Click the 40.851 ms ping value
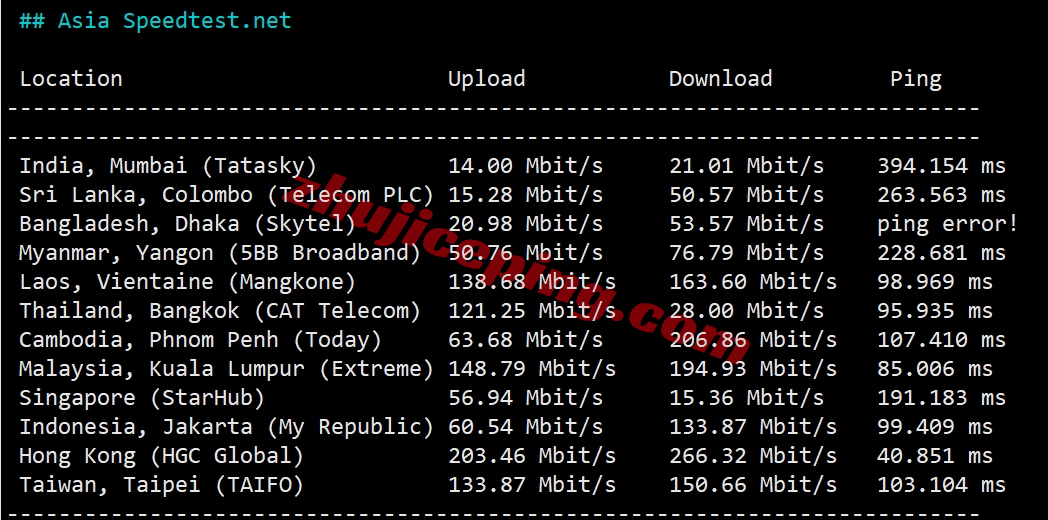The height and width of the screenshot is (520, 1048). pyautogui.click(x=935, y=456)
